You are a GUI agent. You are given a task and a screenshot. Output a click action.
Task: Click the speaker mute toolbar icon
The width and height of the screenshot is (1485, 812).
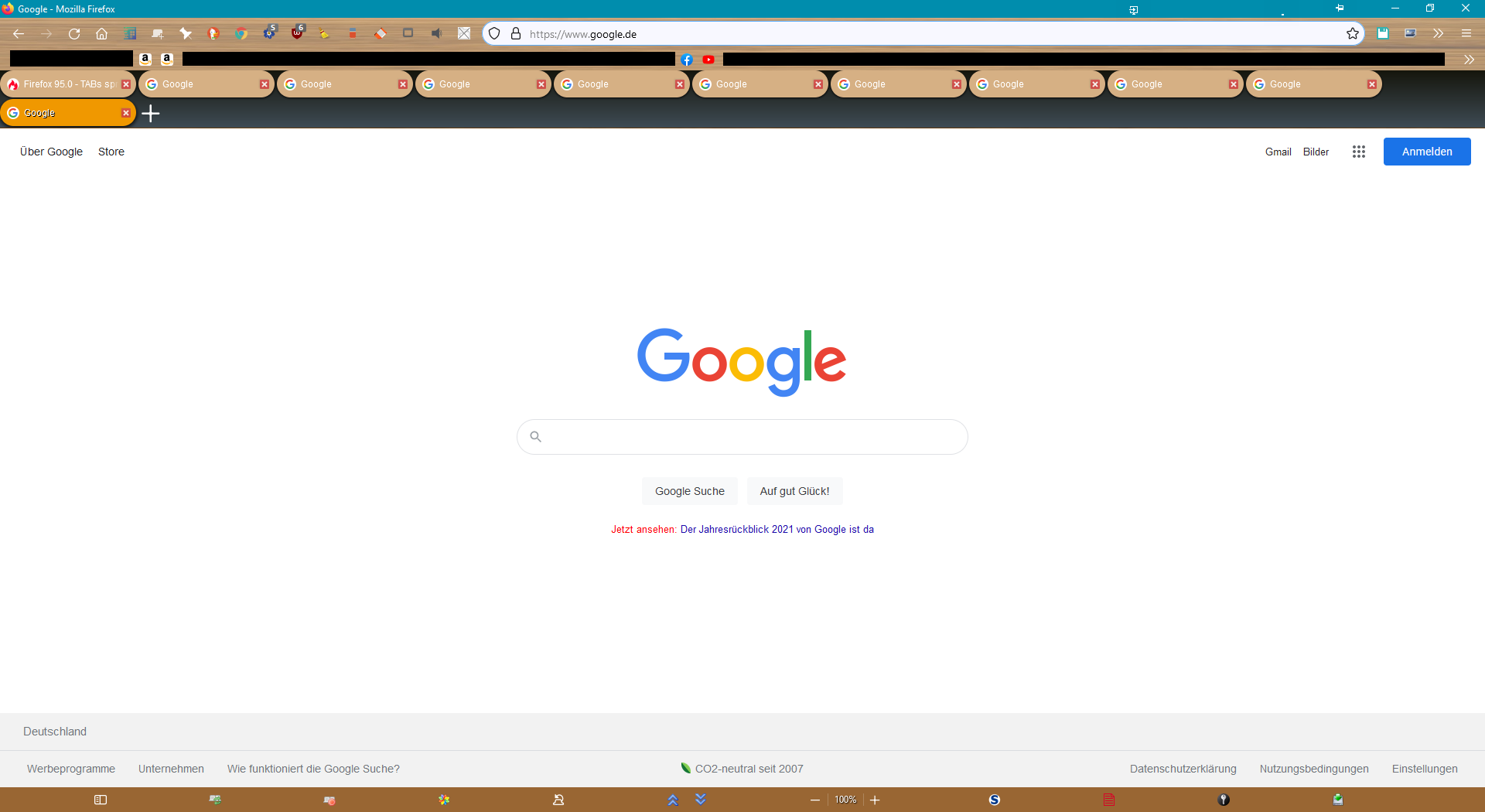coord(436,34)
